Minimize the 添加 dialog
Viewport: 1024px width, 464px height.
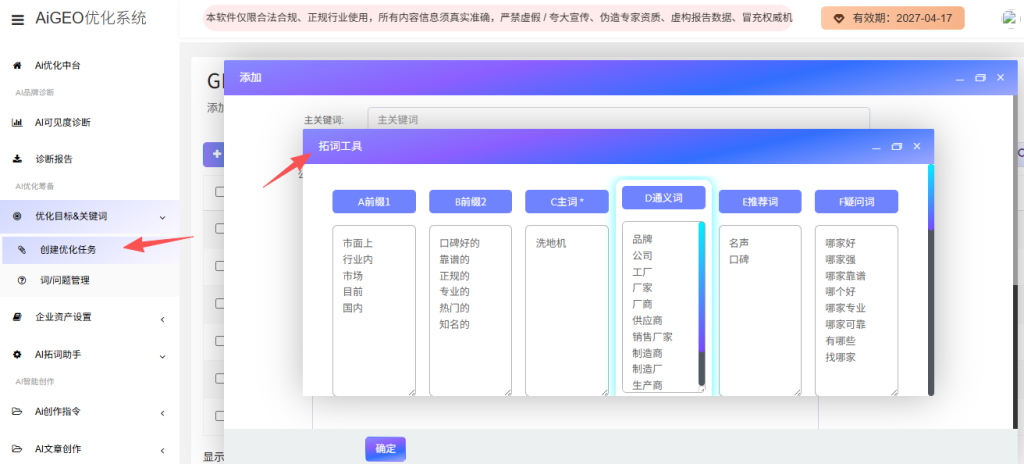[959, 78]
